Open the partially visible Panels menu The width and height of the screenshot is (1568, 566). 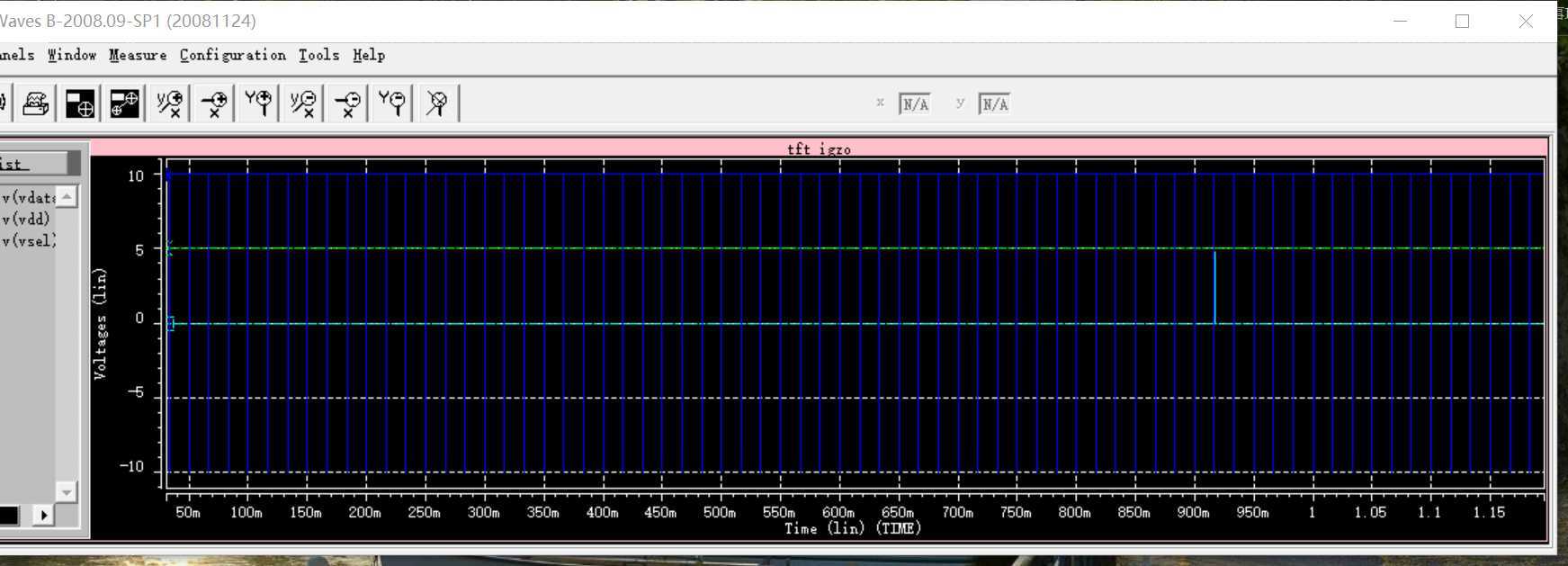click(x=17, y=55)
